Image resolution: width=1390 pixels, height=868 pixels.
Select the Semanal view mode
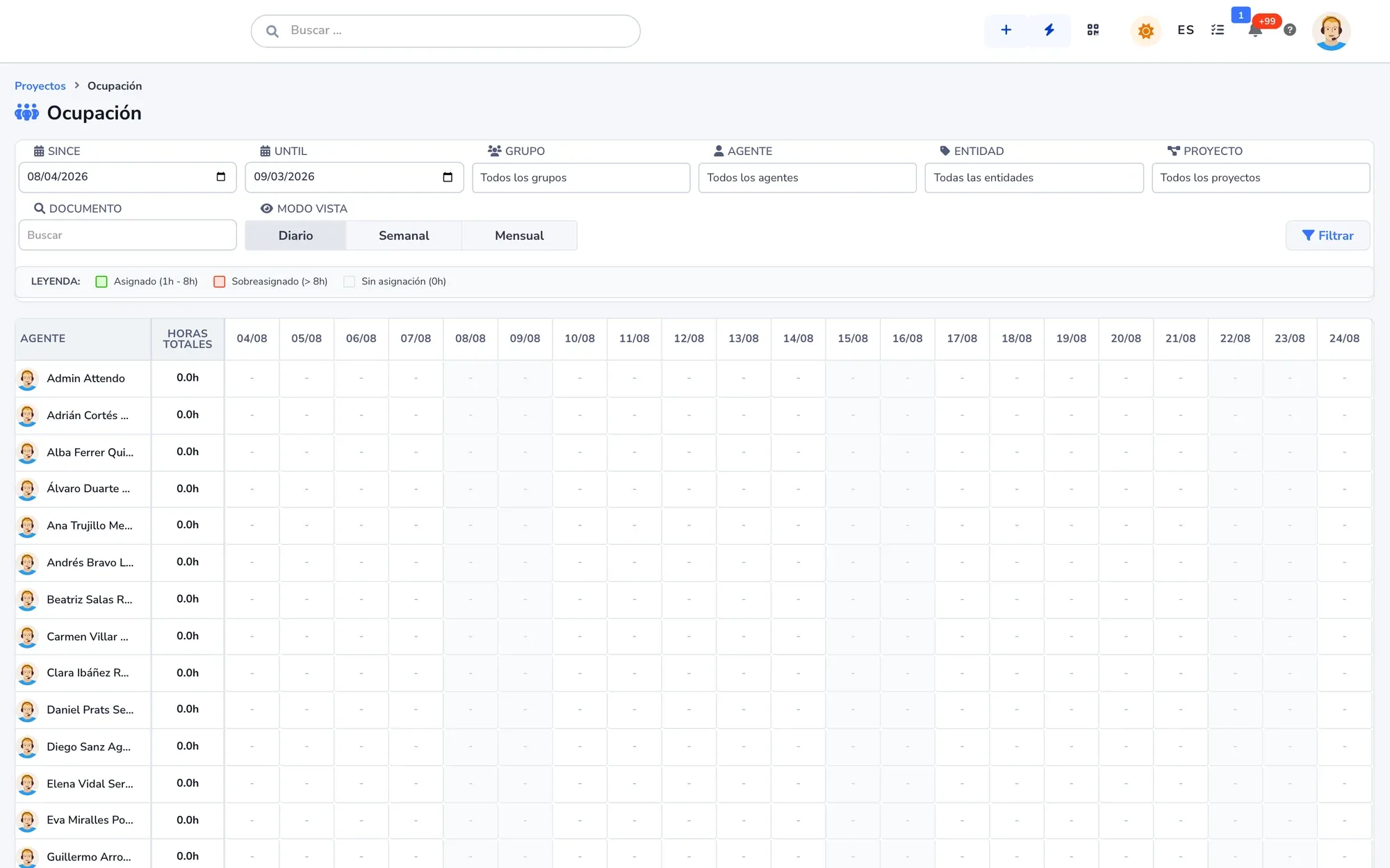coord(404,236)
